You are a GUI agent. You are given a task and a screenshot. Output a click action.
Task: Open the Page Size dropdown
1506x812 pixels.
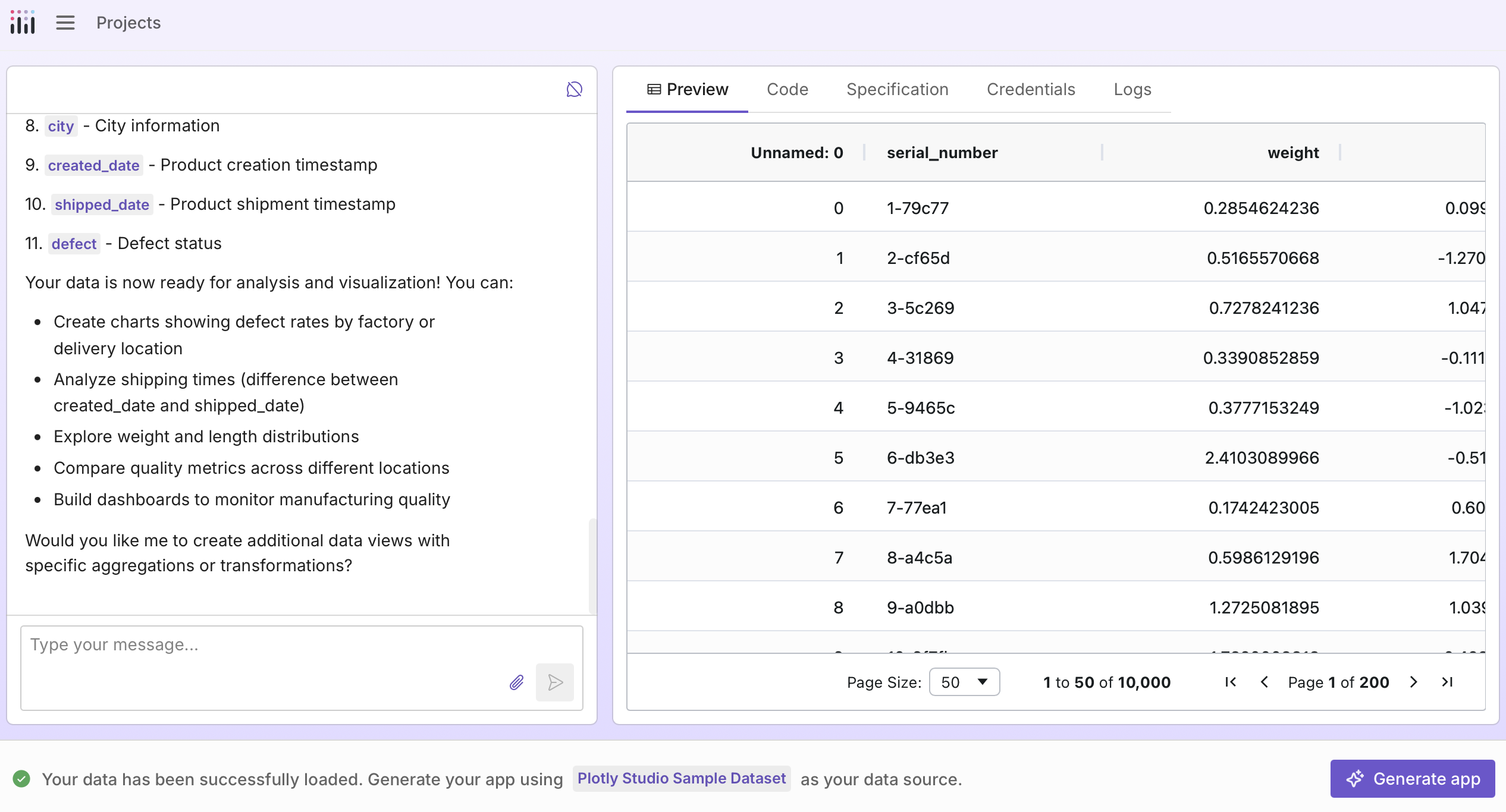[x=964, y=682]
